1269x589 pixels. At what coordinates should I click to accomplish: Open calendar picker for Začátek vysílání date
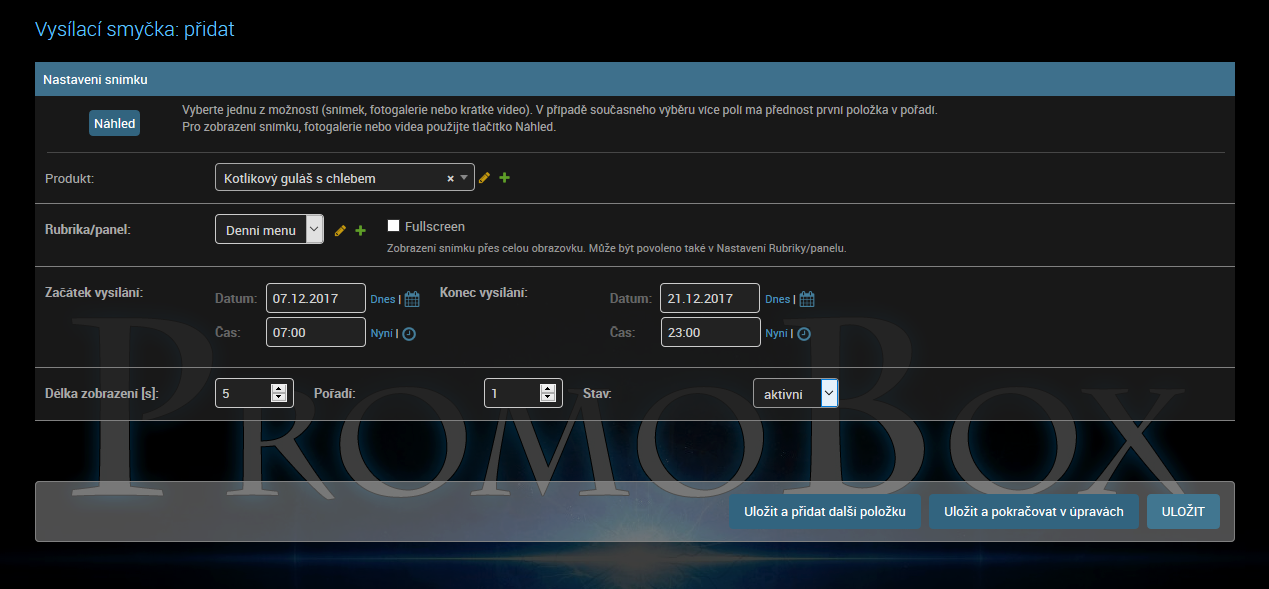click(412, 299)
